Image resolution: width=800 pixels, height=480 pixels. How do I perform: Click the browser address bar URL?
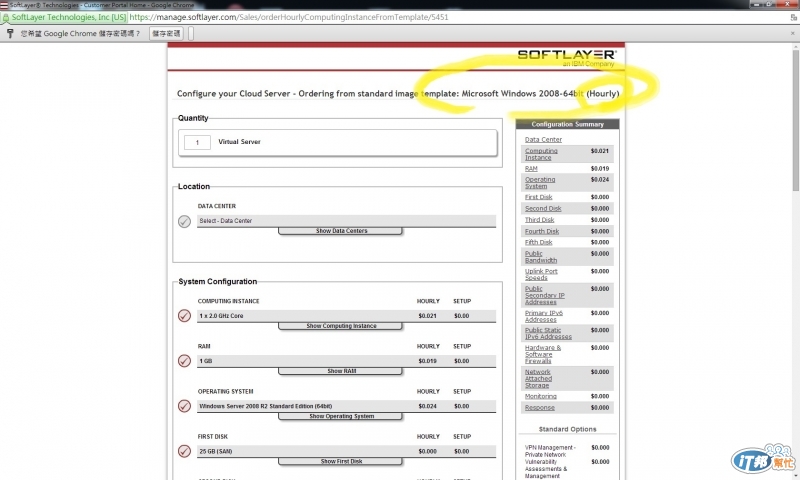coord(289,17)
